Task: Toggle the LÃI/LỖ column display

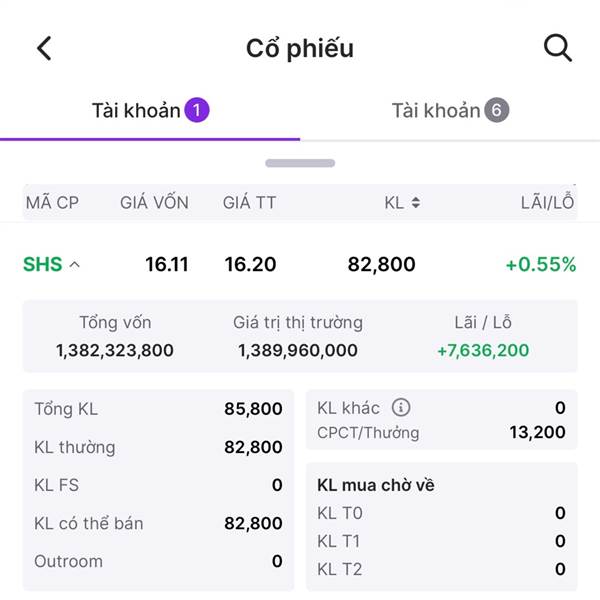Action: (x=547, y=202)
